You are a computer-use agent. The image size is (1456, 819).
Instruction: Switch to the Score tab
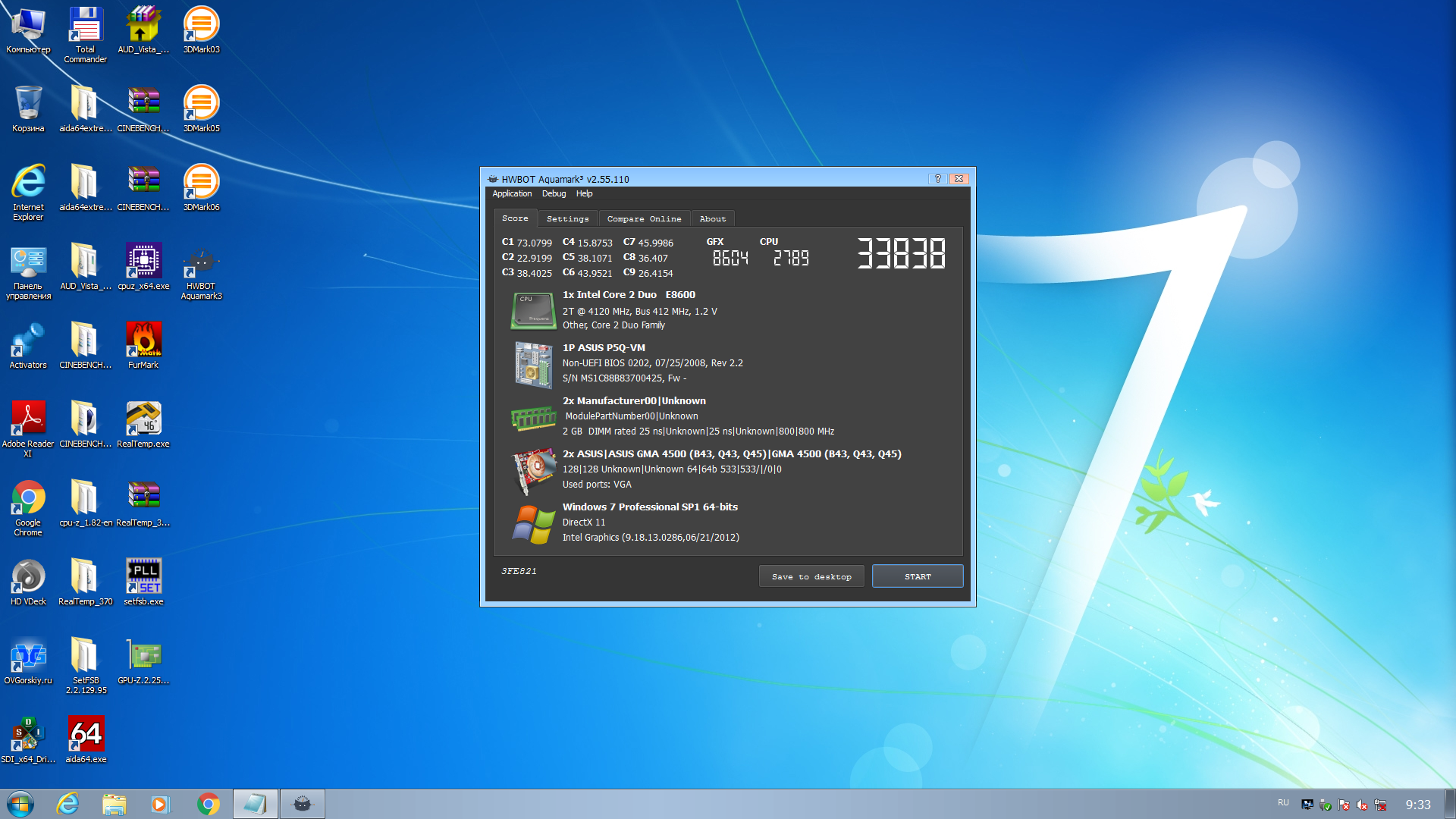click(515, 218)
